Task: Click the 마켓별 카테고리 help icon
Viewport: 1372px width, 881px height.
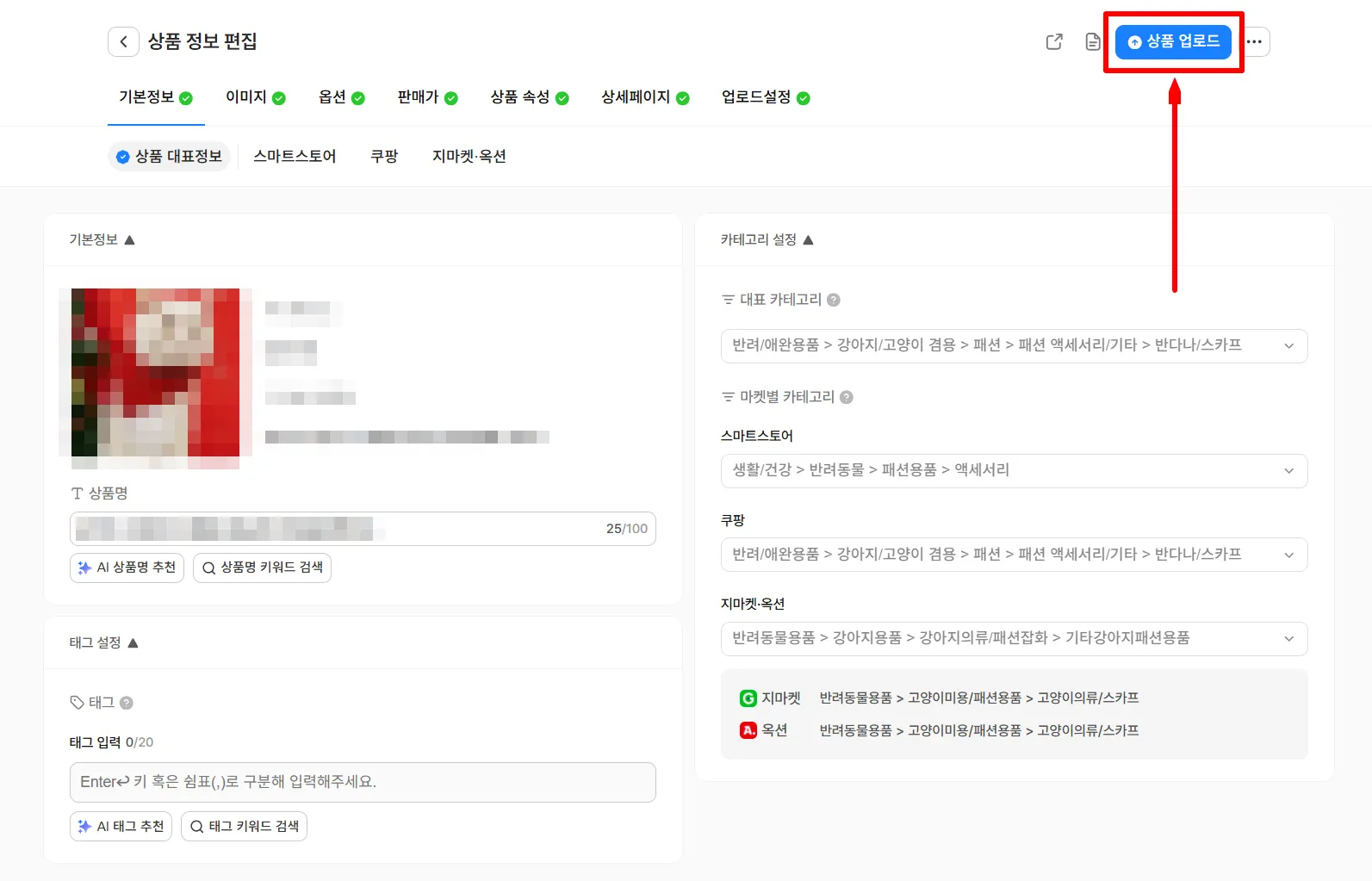Action: [847, 397]
